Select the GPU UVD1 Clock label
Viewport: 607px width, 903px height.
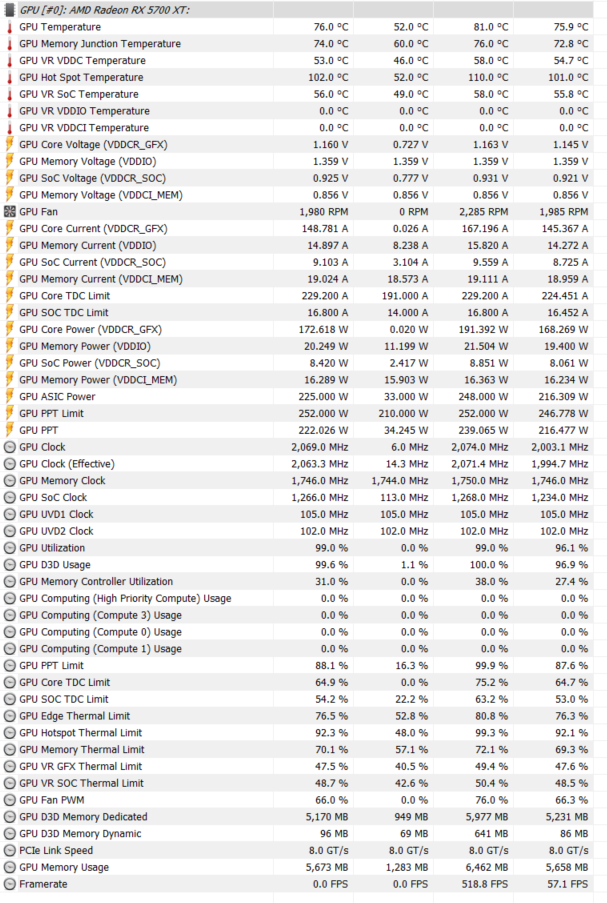pos(56,514)
